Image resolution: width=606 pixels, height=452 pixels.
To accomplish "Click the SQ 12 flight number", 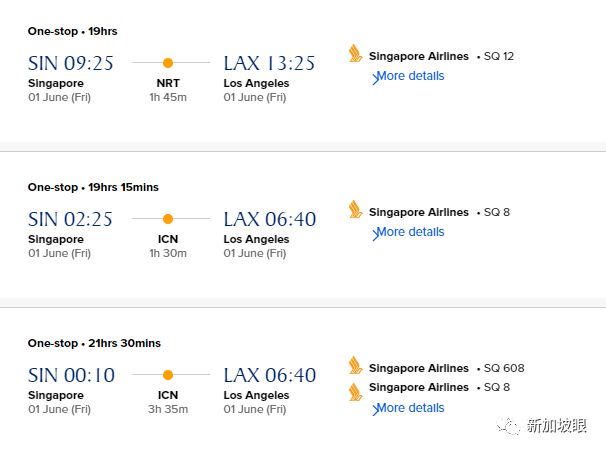I will [x=498, y=56].
